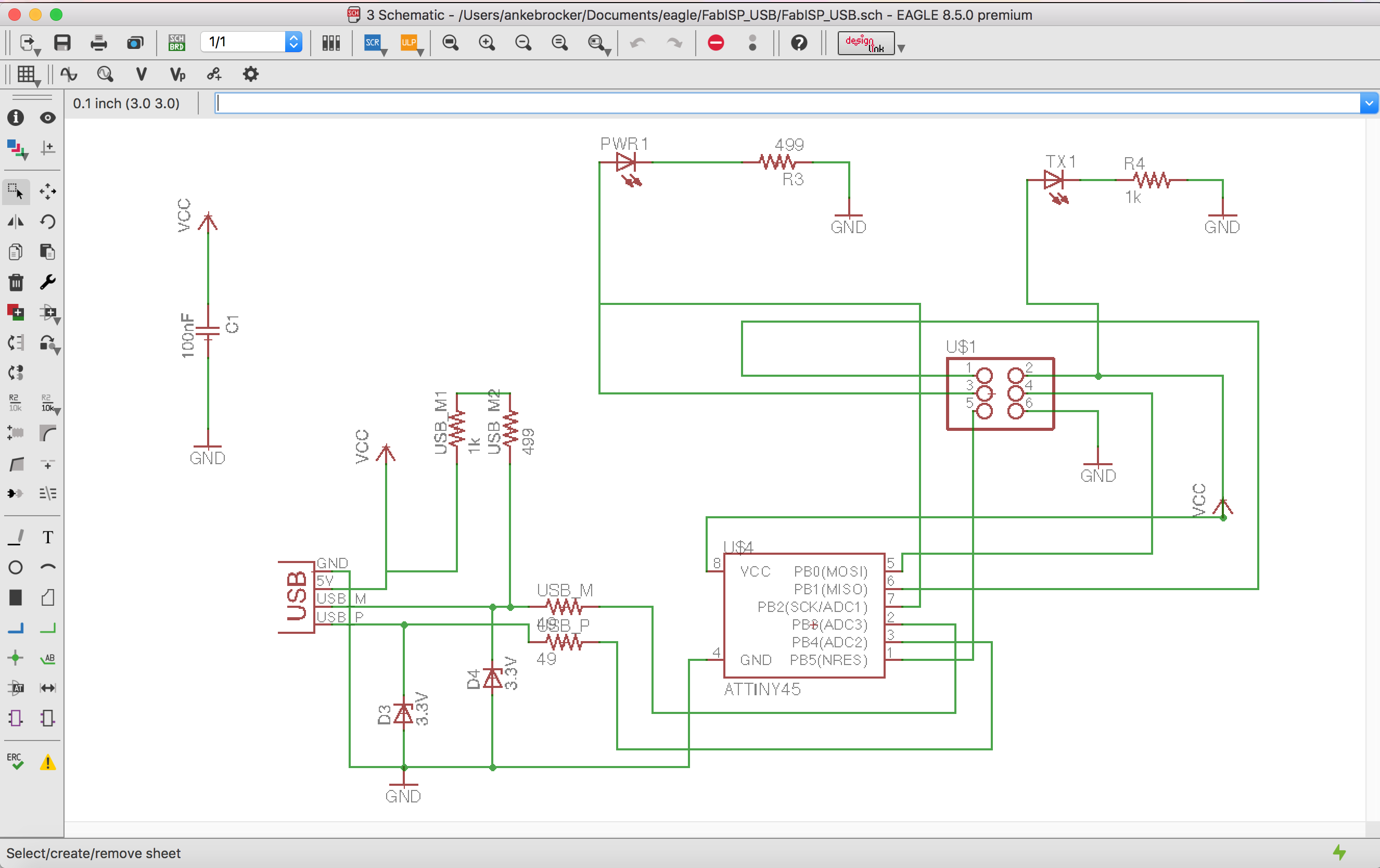The width and height of the screenshot is (1380, 868).
Task: Open the library manager books icon
Action: [331, 43]
